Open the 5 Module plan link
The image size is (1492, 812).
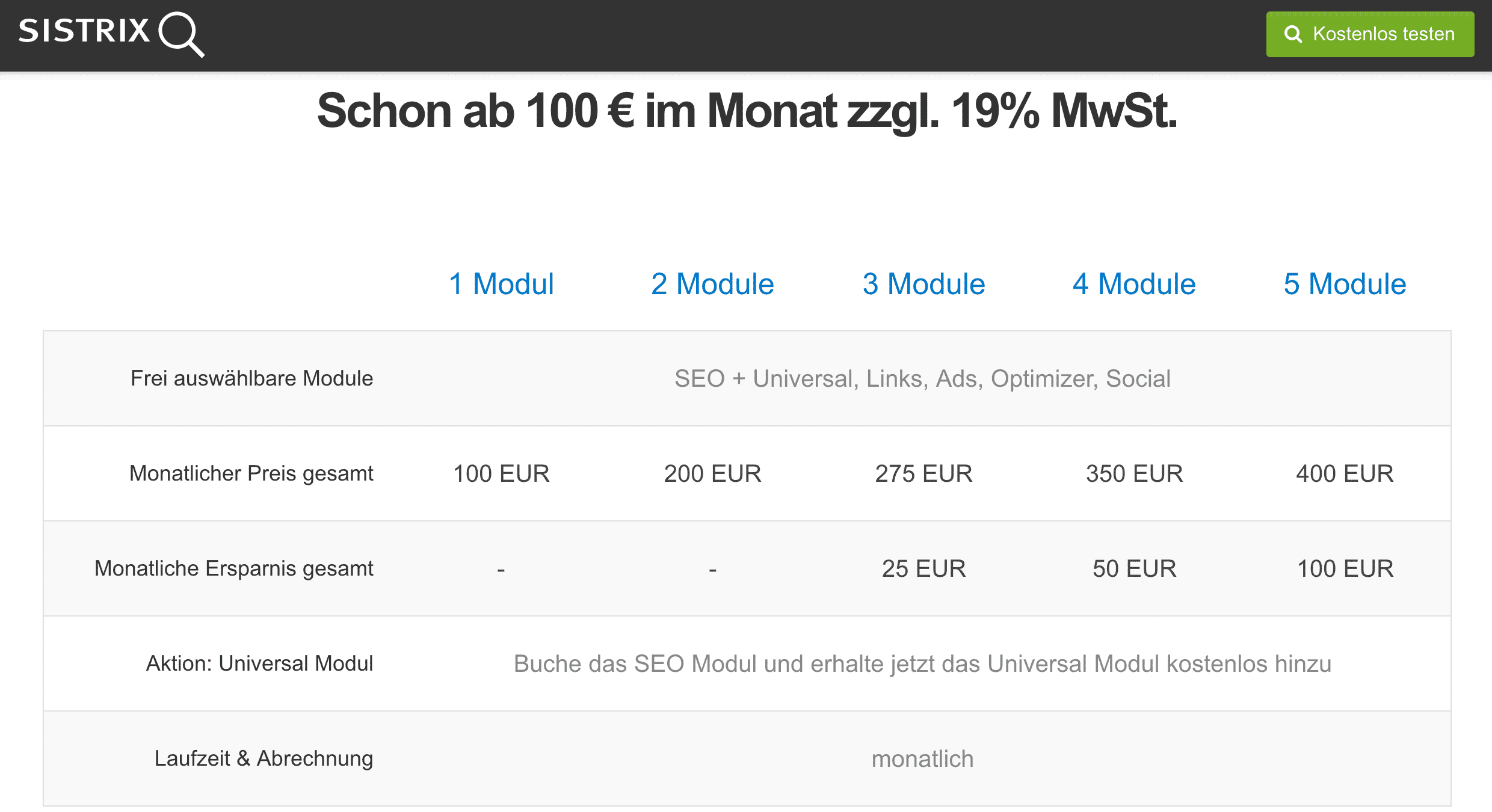[1345, 284]
